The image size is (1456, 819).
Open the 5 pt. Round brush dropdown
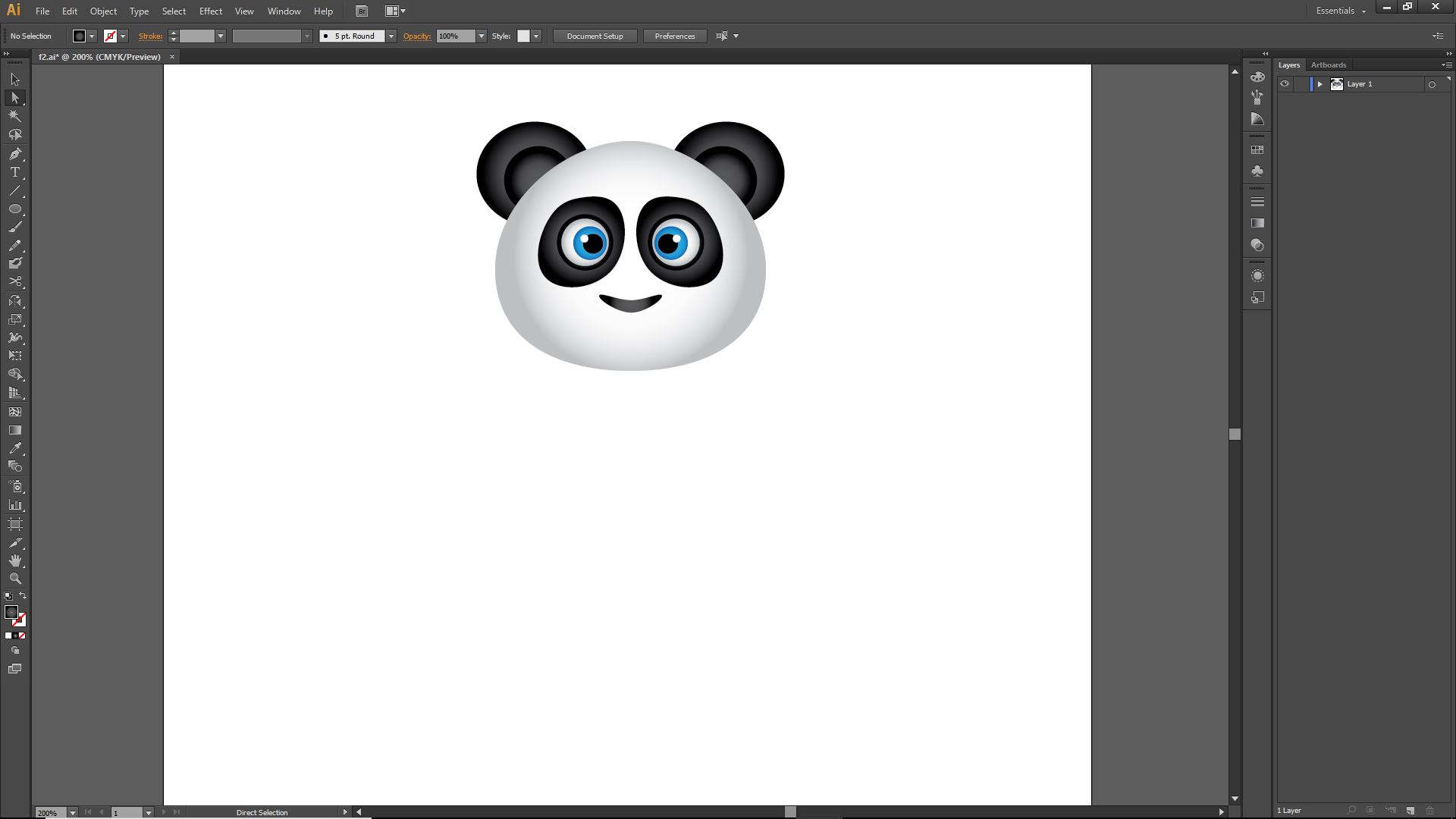point(391,36)
